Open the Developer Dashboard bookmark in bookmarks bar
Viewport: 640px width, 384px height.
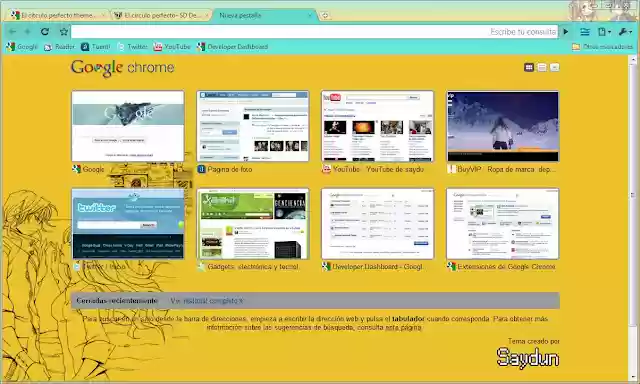[232, 47]
